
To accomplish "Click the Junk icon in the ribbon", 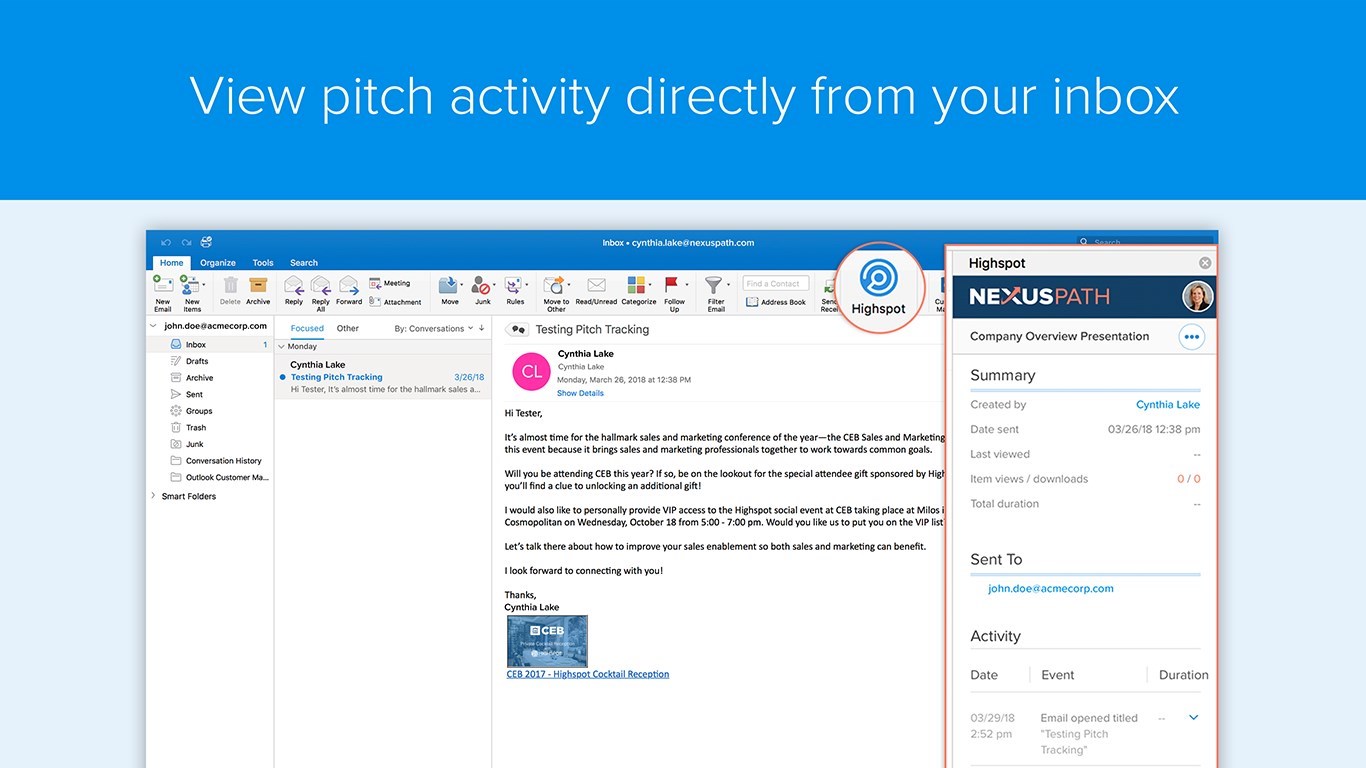I will tap(481, 285).
